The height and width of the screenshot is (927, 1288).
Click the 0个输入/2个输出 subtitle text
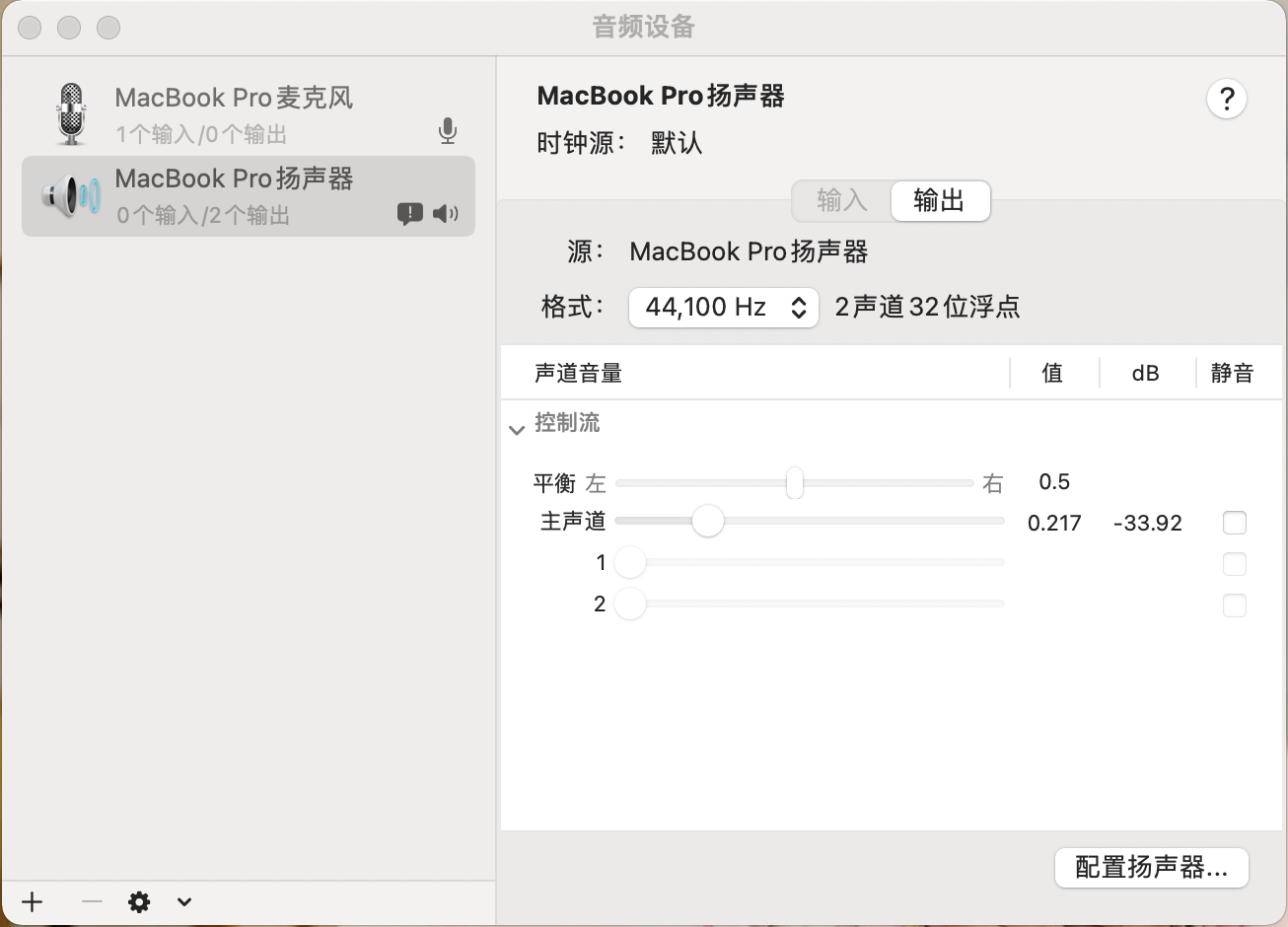(203, 215)
